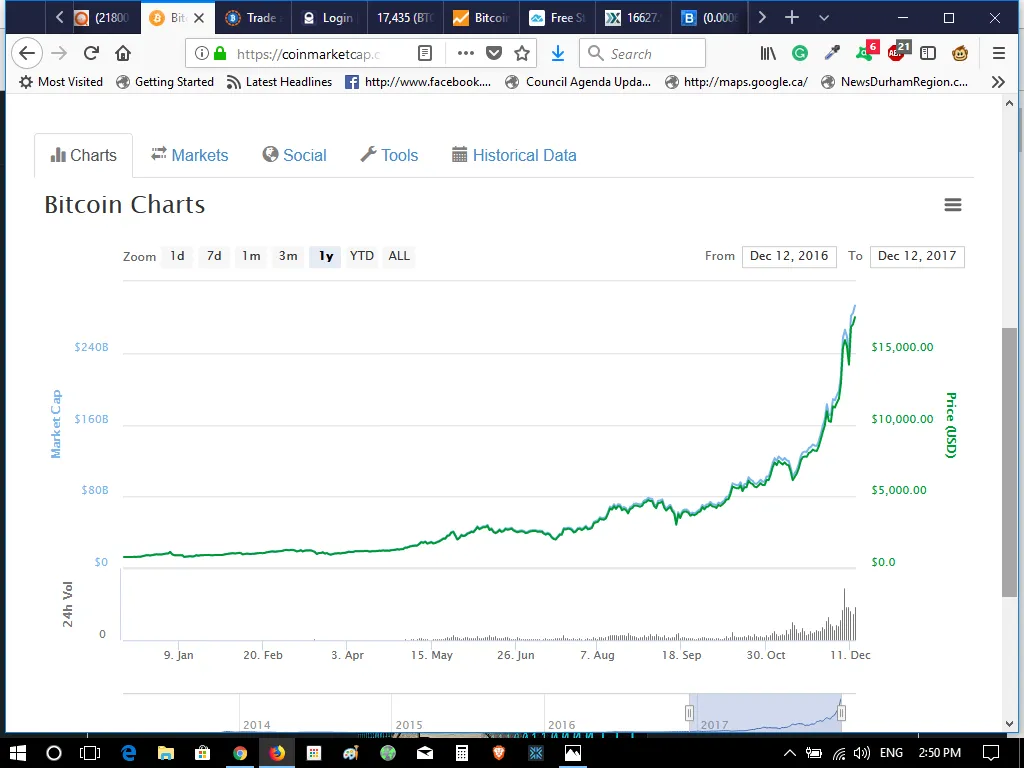Open the Social tab
Viewport: 1024px width, 768px height.
click(295, 155)
